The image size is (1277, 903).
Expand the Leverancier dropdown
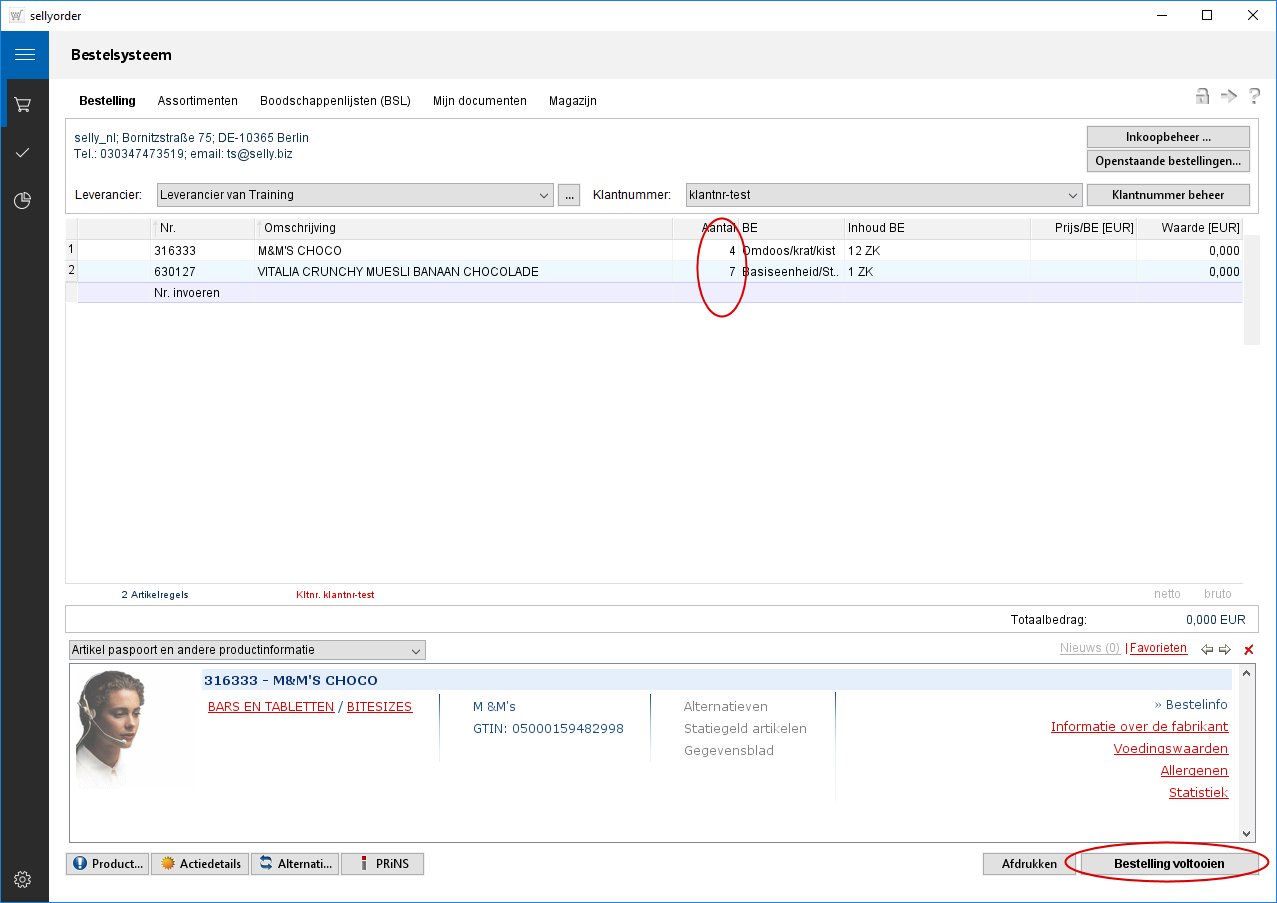click(544, 195)
